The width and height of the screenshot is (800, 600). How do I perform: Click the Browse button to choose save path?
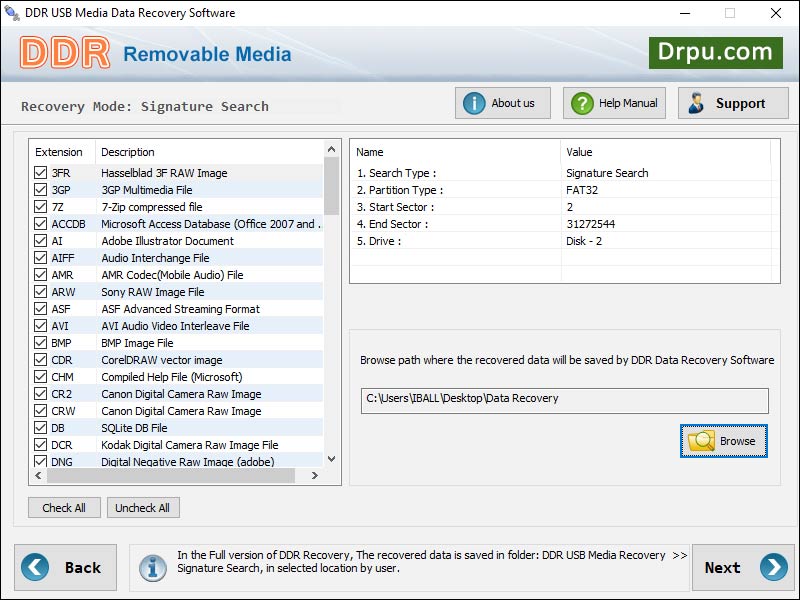coord(723,440)
